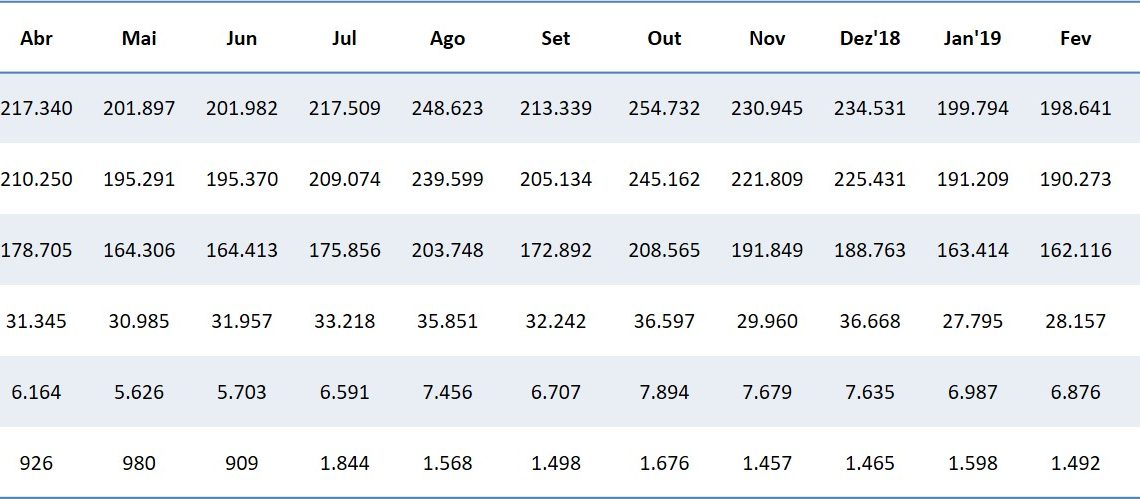
Task: Click the Dez'18 column header
Action: (x=870, y=39)
